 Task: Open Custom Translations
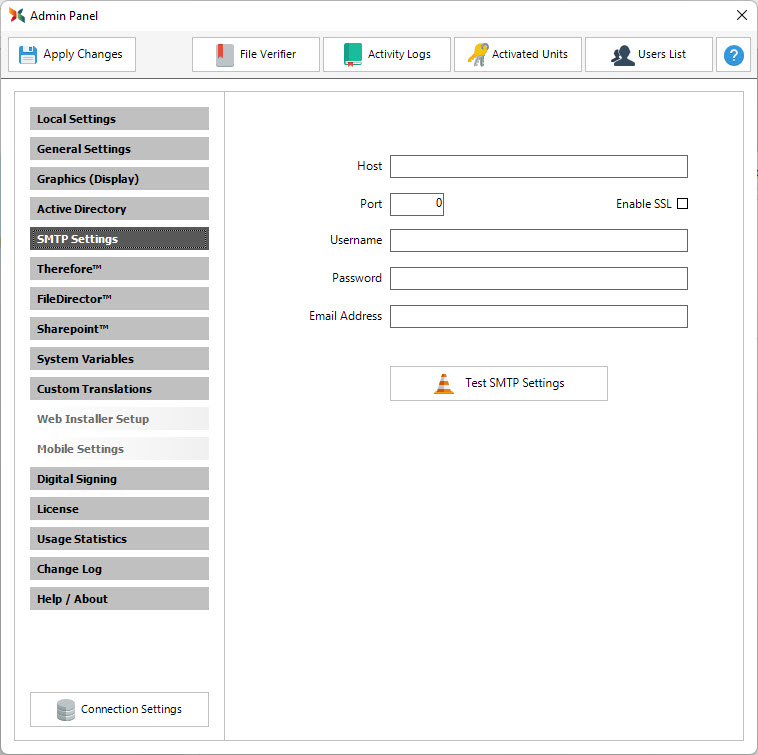(119, 389)
